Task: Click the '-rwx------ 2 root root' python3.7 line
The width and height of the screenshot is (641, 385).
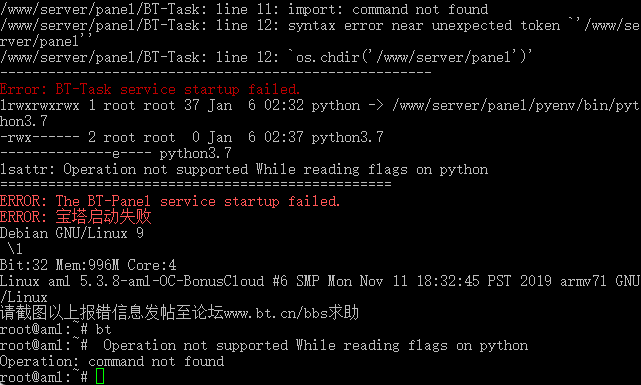Action: tap(192, 137)
